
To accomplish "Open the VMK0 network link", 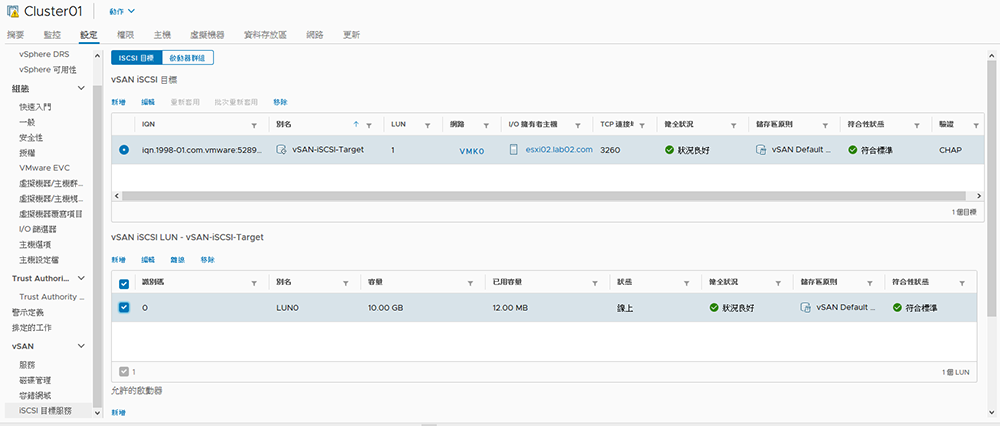I will [472, 151].
